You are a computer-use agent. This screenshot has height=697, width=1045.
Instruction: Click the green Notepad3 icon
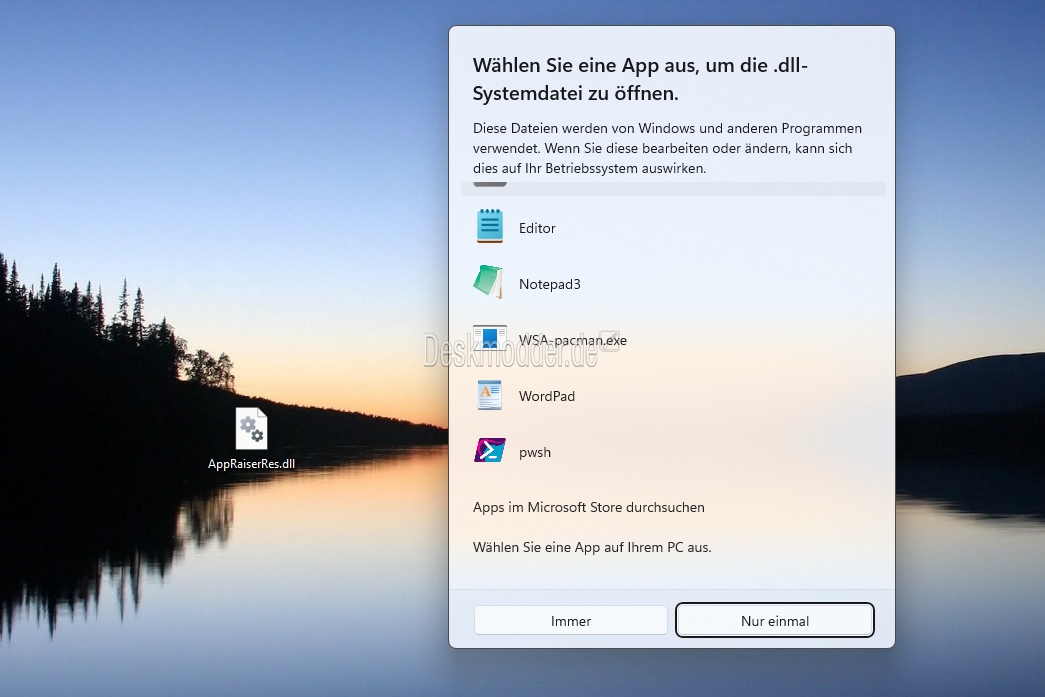[489, 283]
